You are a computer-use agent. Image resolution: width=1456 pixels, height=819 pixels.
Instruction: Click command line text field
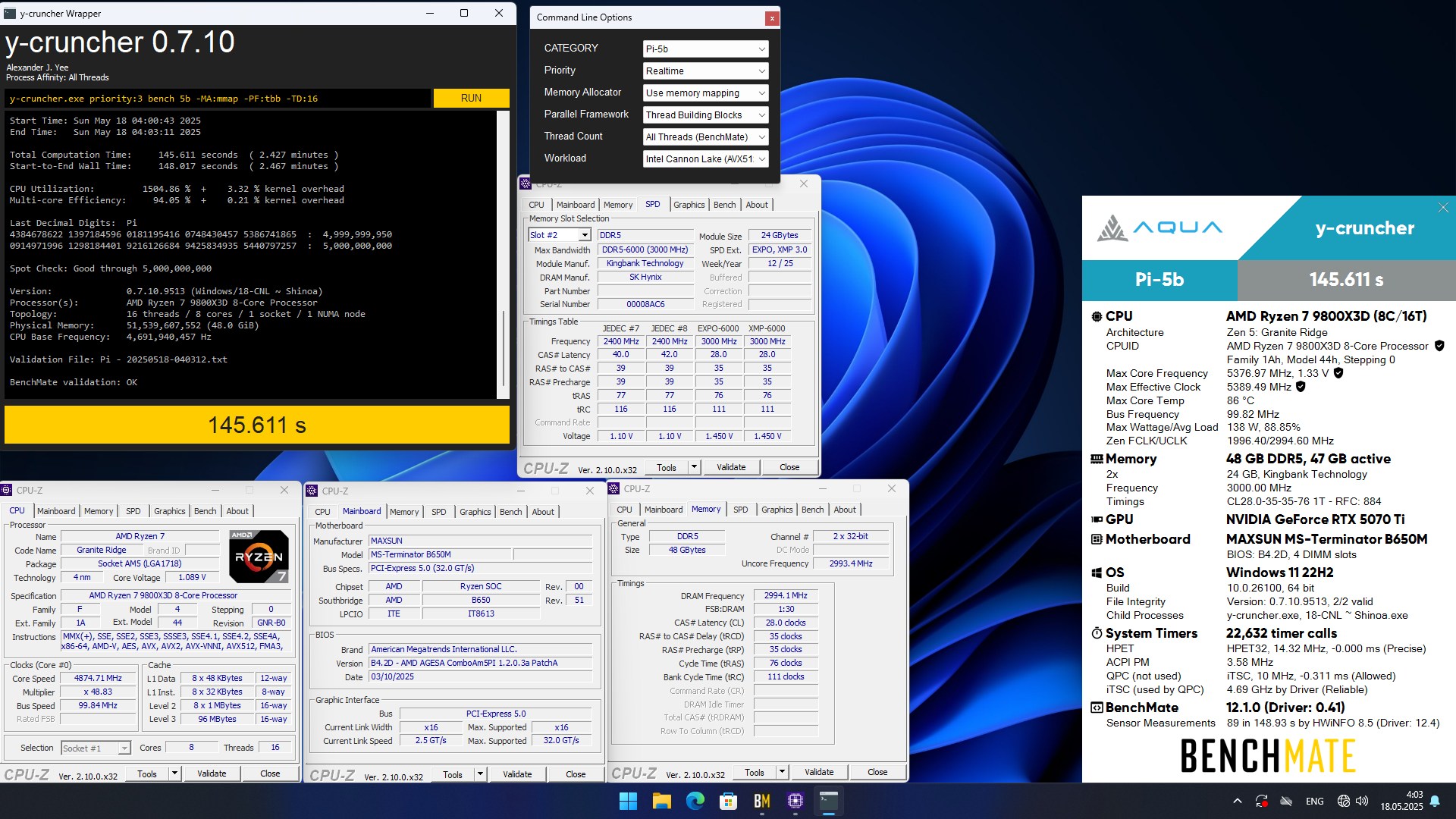[218, 99]
